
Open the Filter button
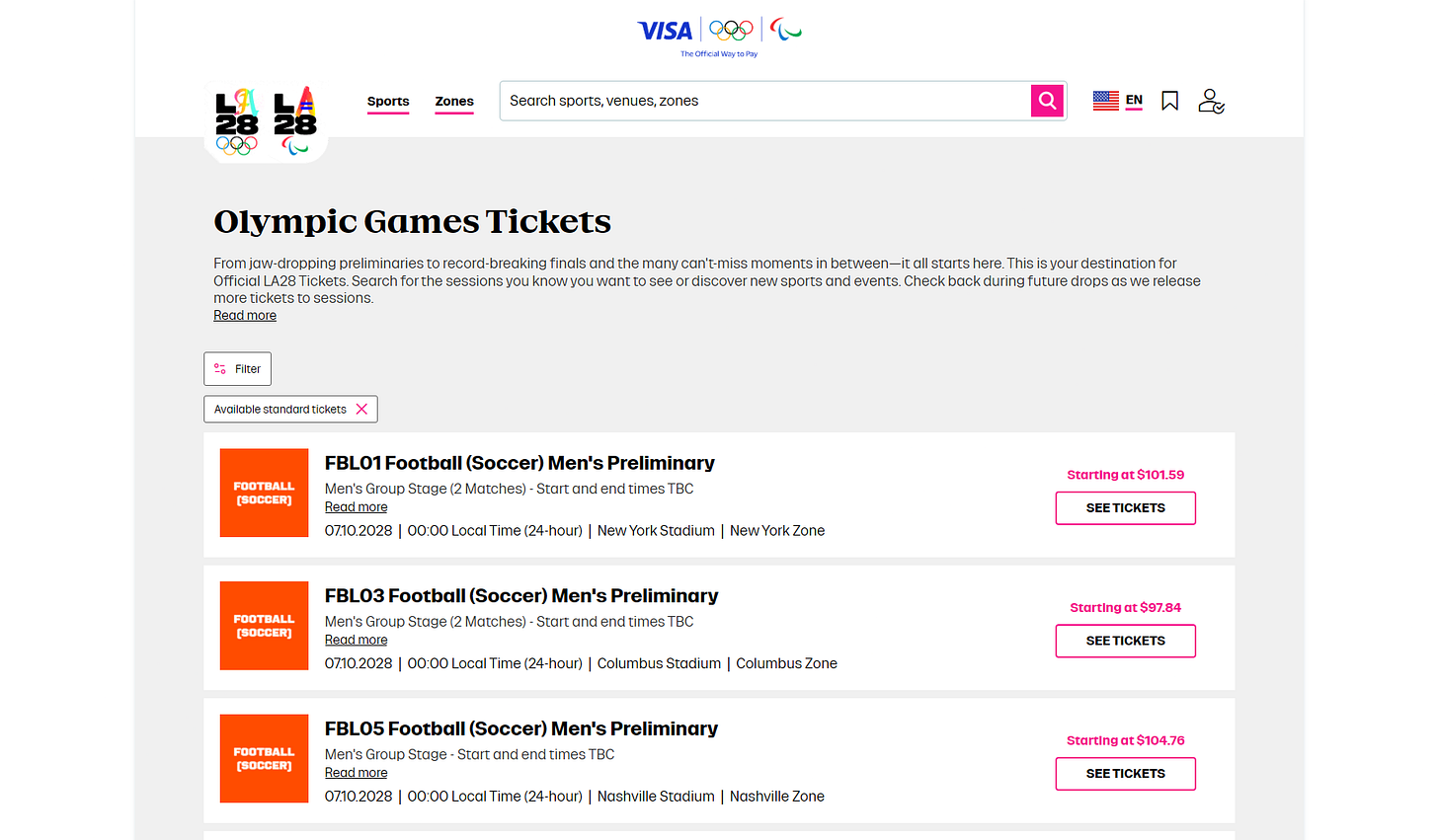coord(237,368)
